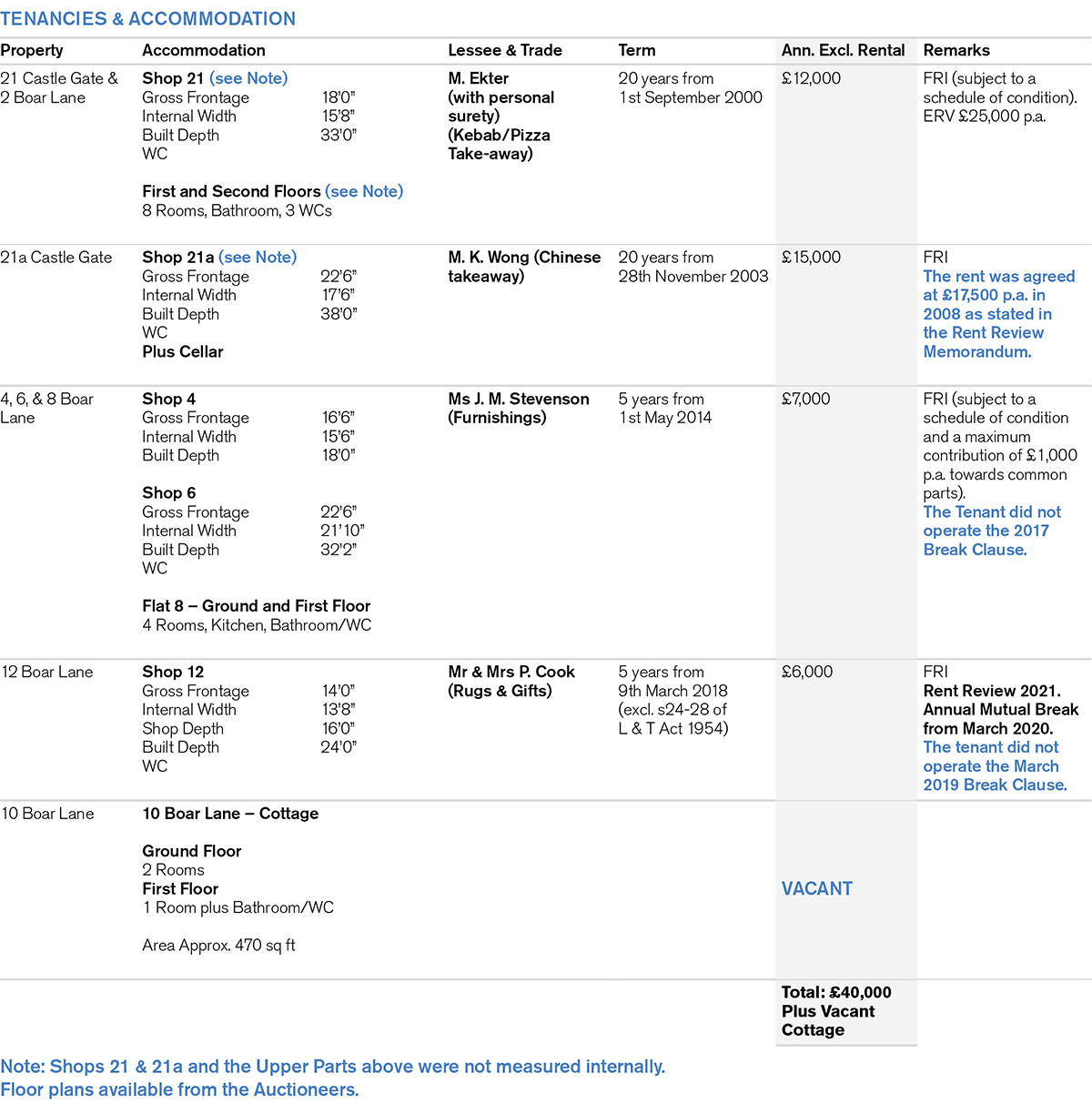The image size is (1092, 1114).
Task: Click the "(see Note)" link beside Shop 21a
Action: (257, 258)
